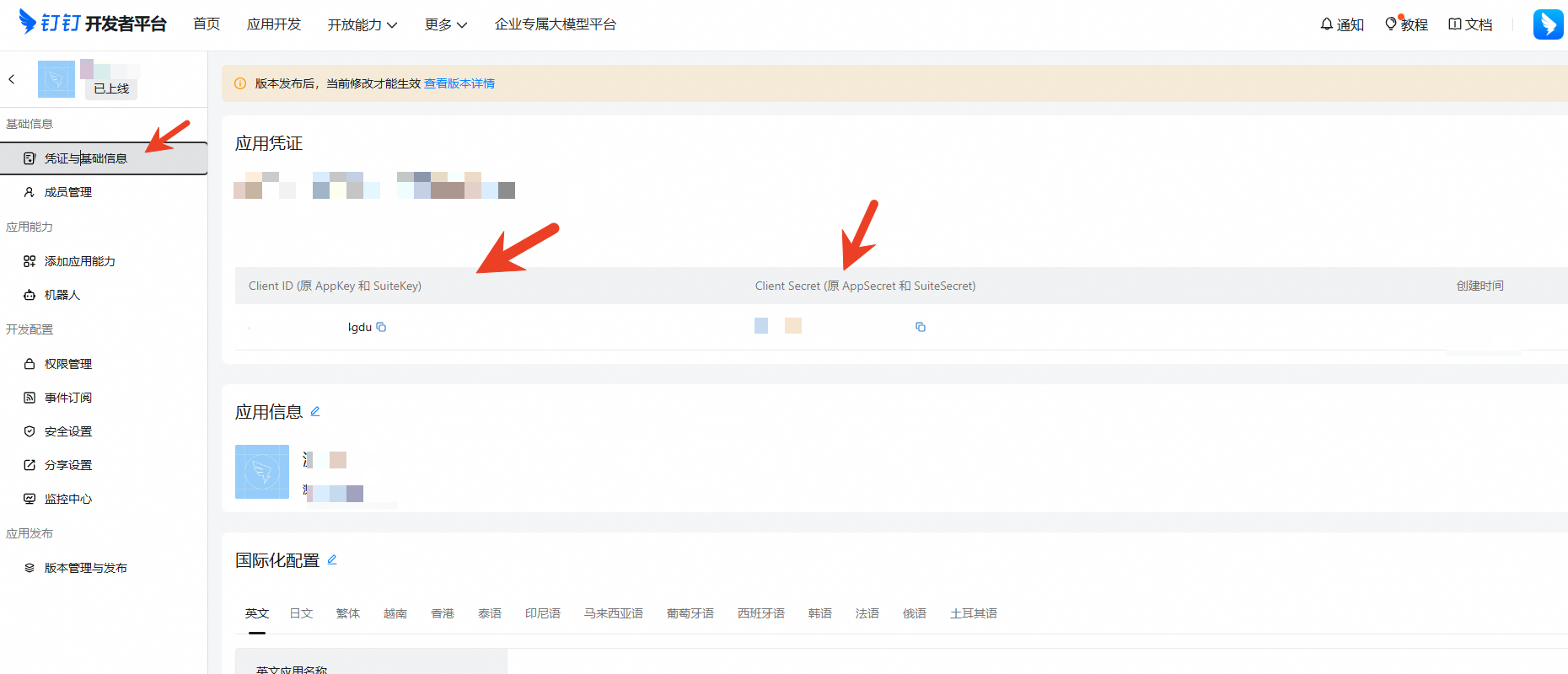Edit 应用信息 with pencil icon
This screenshot has height=674, width=1568.
[x=315, y=411]
